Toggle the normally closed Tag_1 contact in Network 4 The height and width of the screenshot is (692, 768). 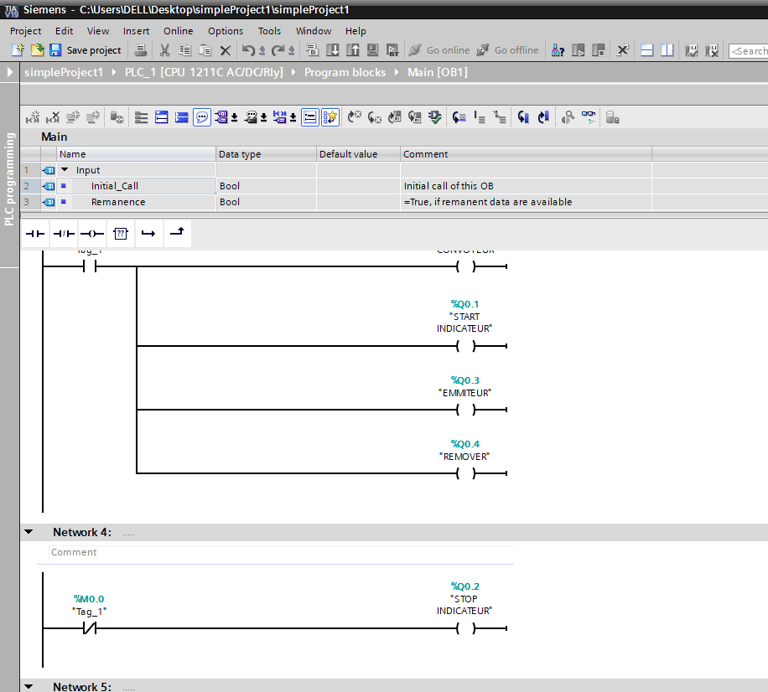pos(88,629)
